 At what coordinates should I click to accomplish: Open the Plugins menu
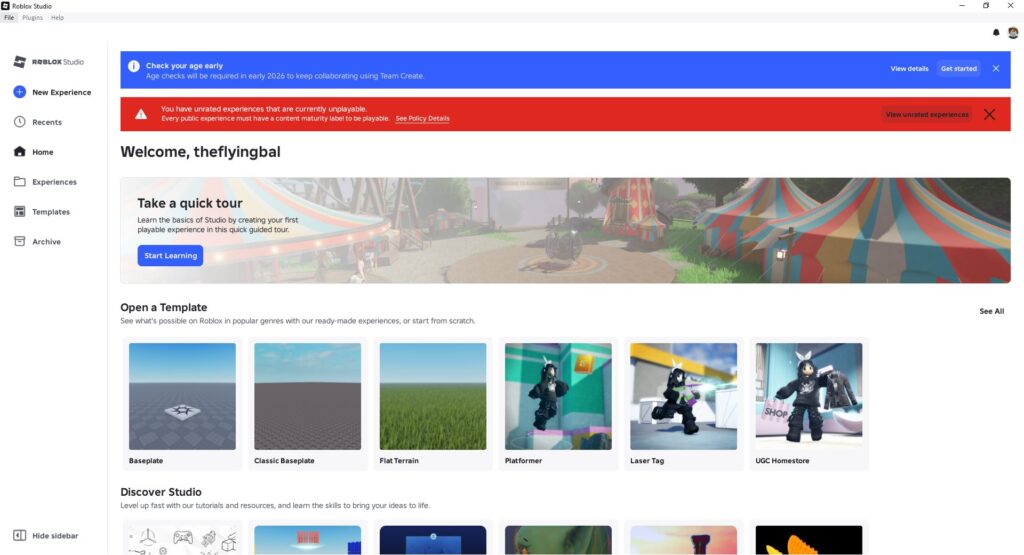click(x=32, y=18)
